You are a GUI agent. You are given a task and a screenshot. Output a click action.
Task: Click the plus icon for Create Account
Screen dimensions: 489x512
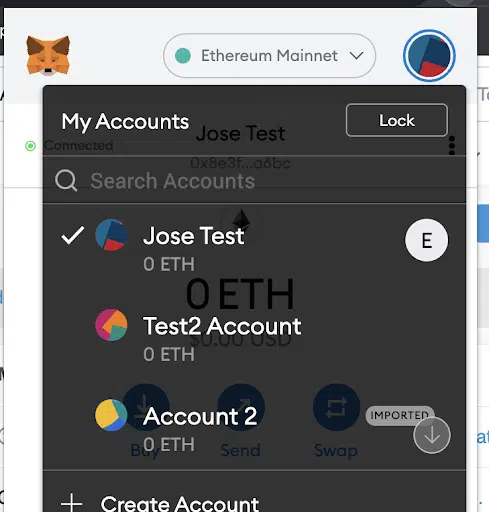pos(72,503)
